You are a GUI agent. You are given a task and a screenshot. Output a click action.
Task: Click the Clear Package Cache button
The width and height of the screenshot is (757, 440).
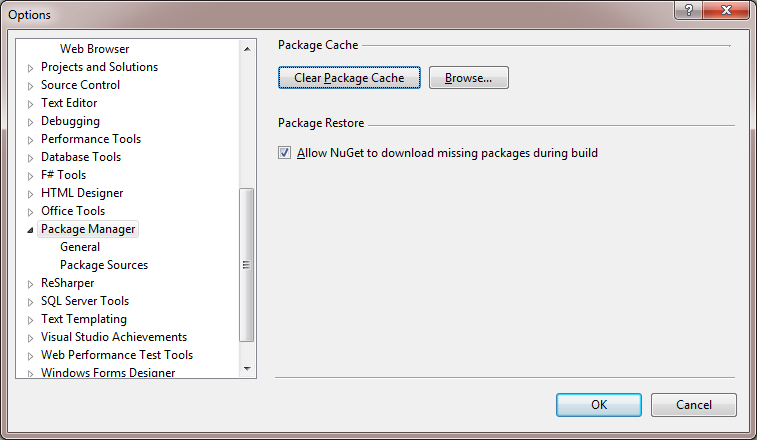349,78
